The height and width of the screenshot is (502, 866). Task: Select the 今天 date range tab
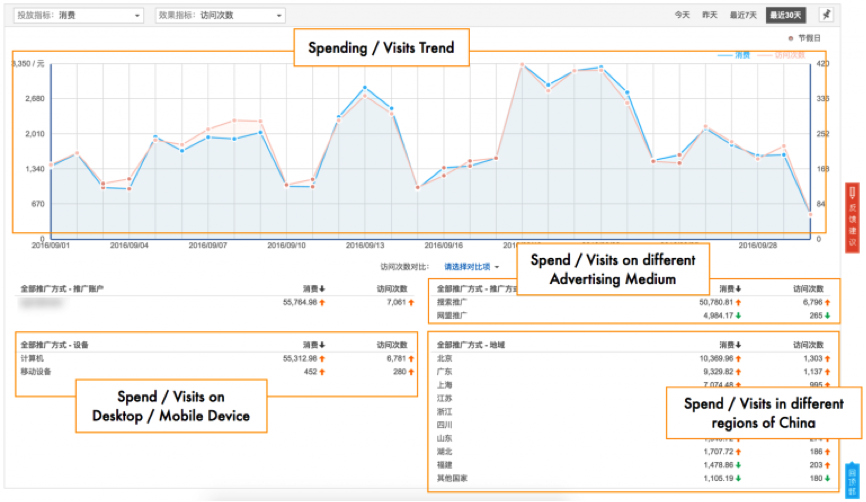click(x=682, y=15)
